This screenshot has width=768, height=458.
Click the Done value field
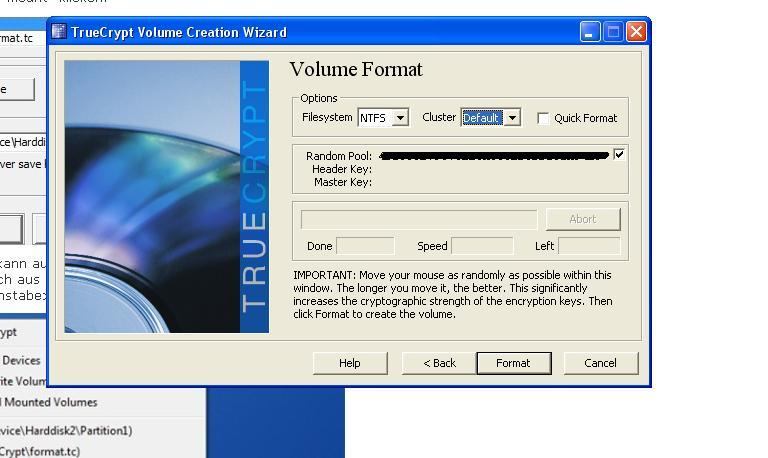365,246
